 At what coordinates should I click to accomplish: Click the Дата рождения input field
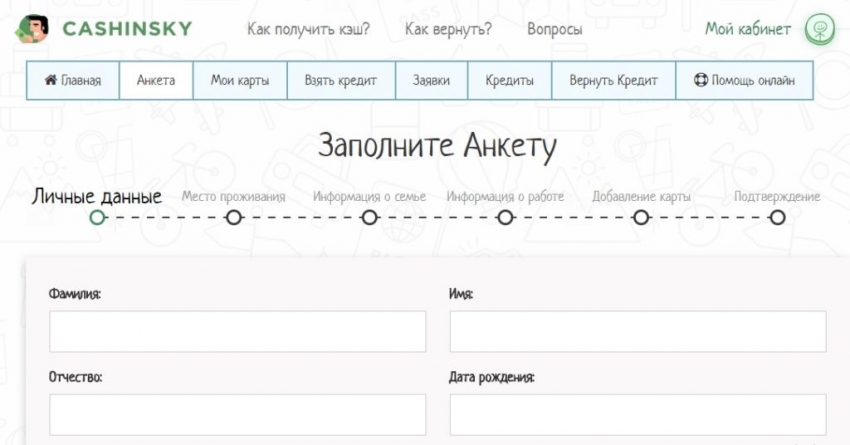638,414
